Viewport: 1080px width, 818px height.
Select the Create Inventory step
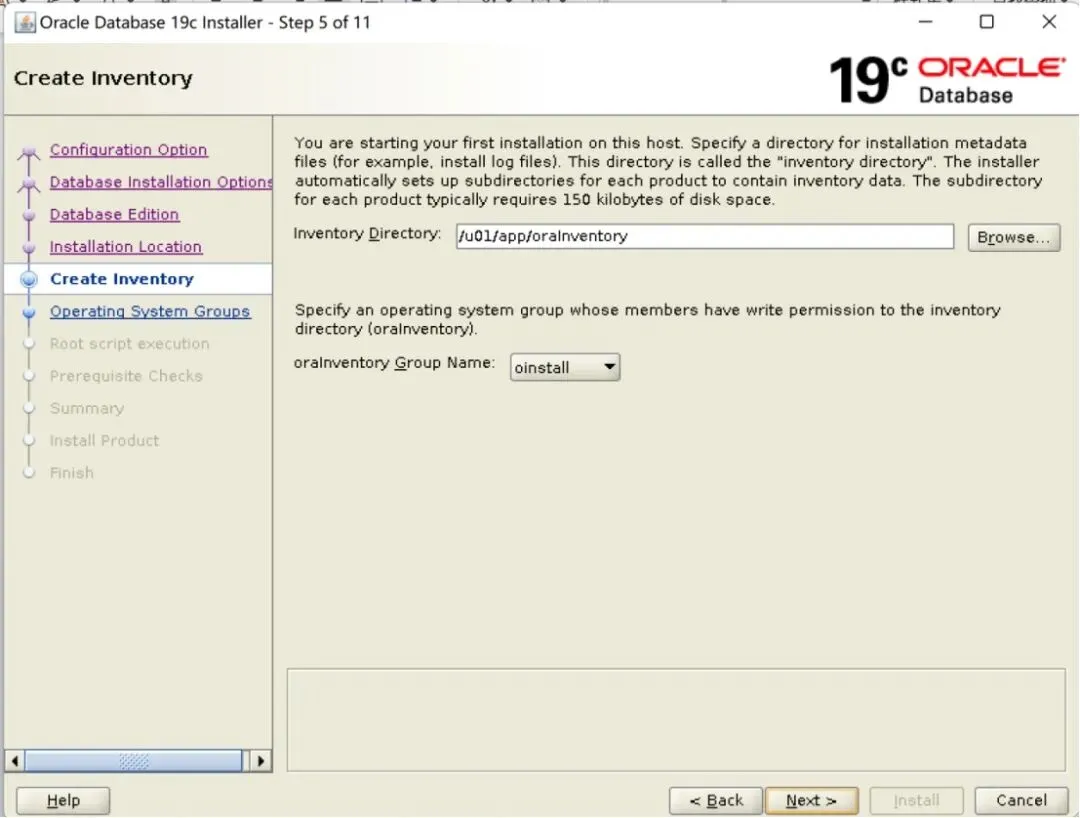click(x=122, y=279)
